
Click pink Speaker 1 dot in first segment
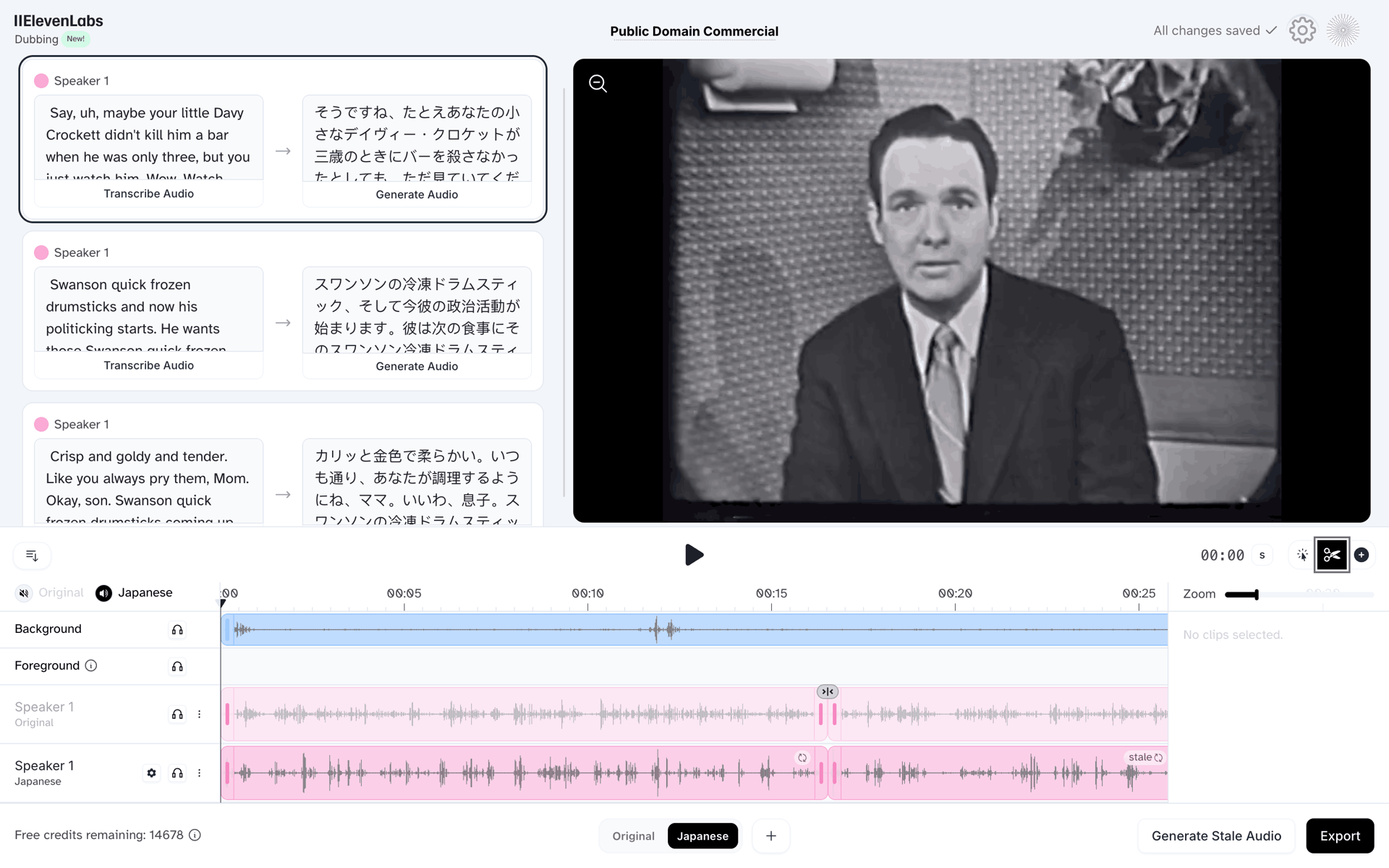pyautogui.click(x=41, y=80)
